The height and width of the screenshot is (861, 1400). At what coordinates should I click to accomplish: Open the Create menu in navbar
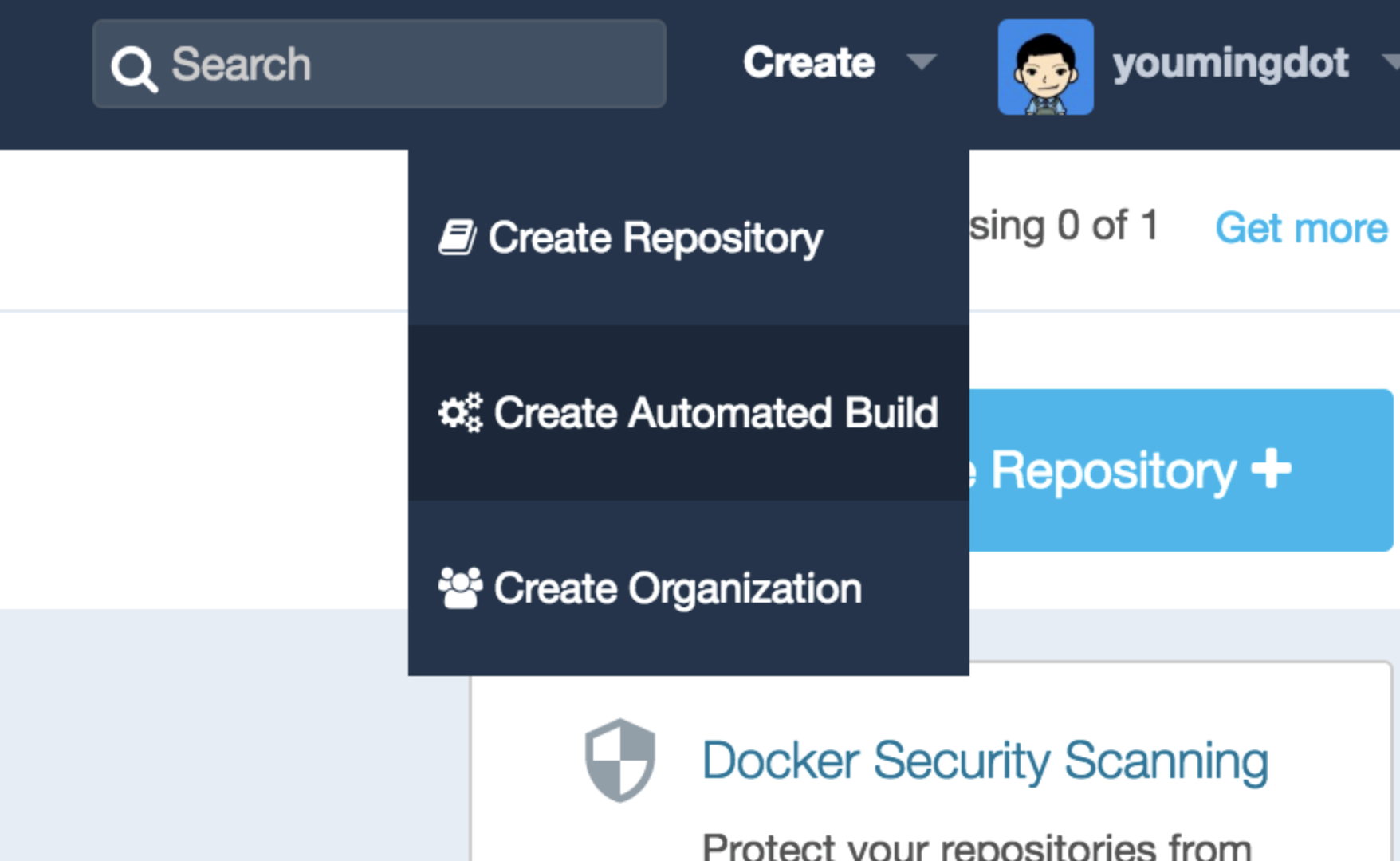[x=808, y=62]
